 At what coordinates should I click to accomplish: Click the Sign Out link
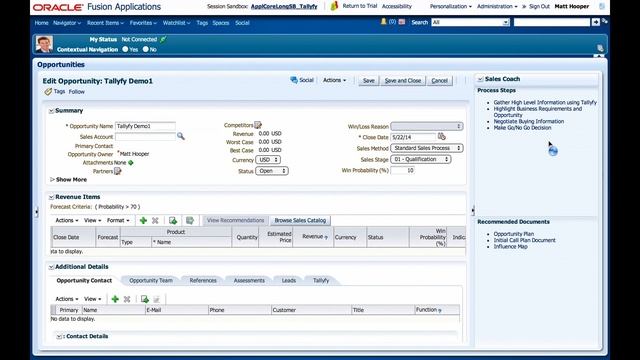coord(539,6)
